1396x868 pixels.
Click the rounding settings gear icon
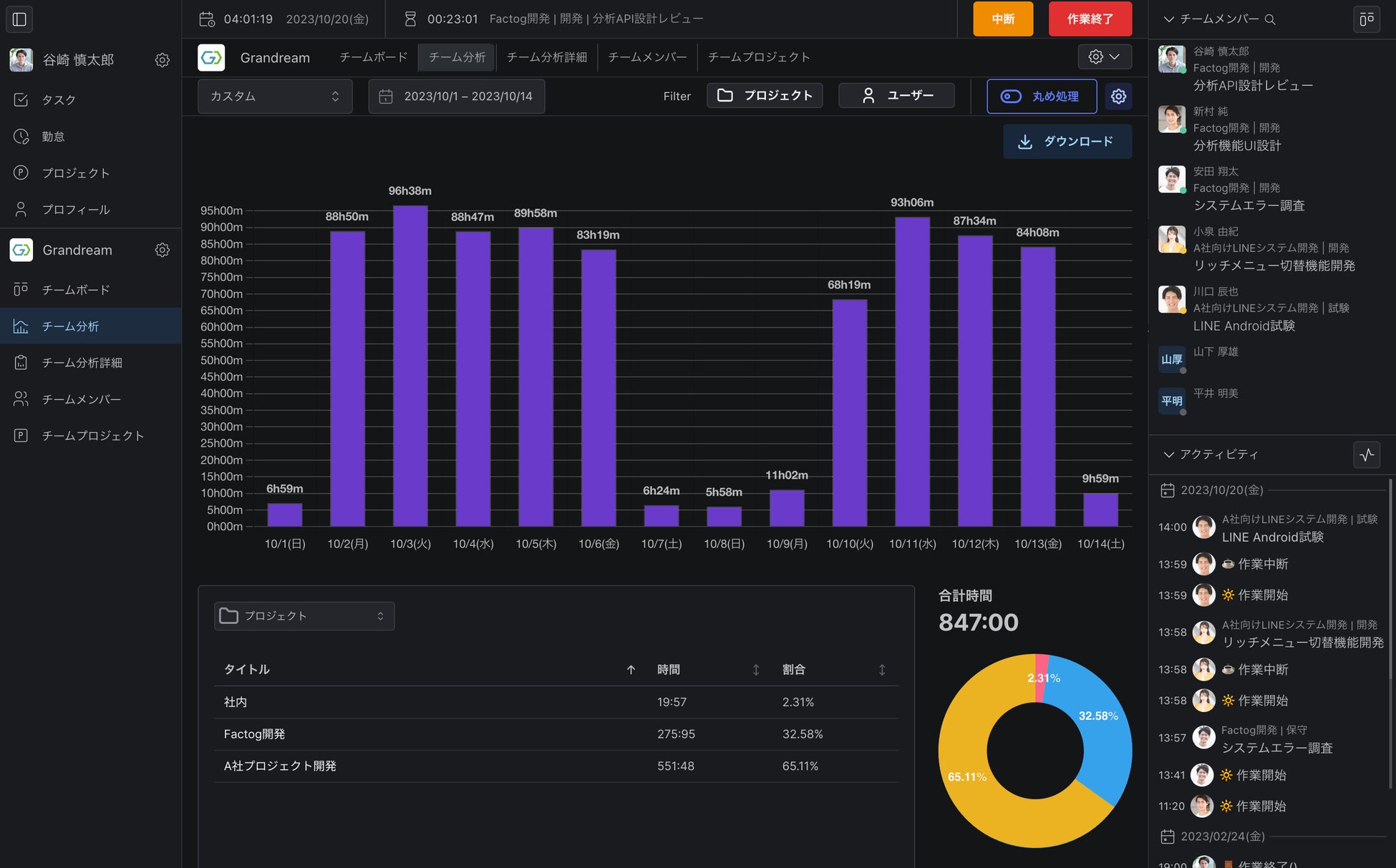tap(1118, 96)
